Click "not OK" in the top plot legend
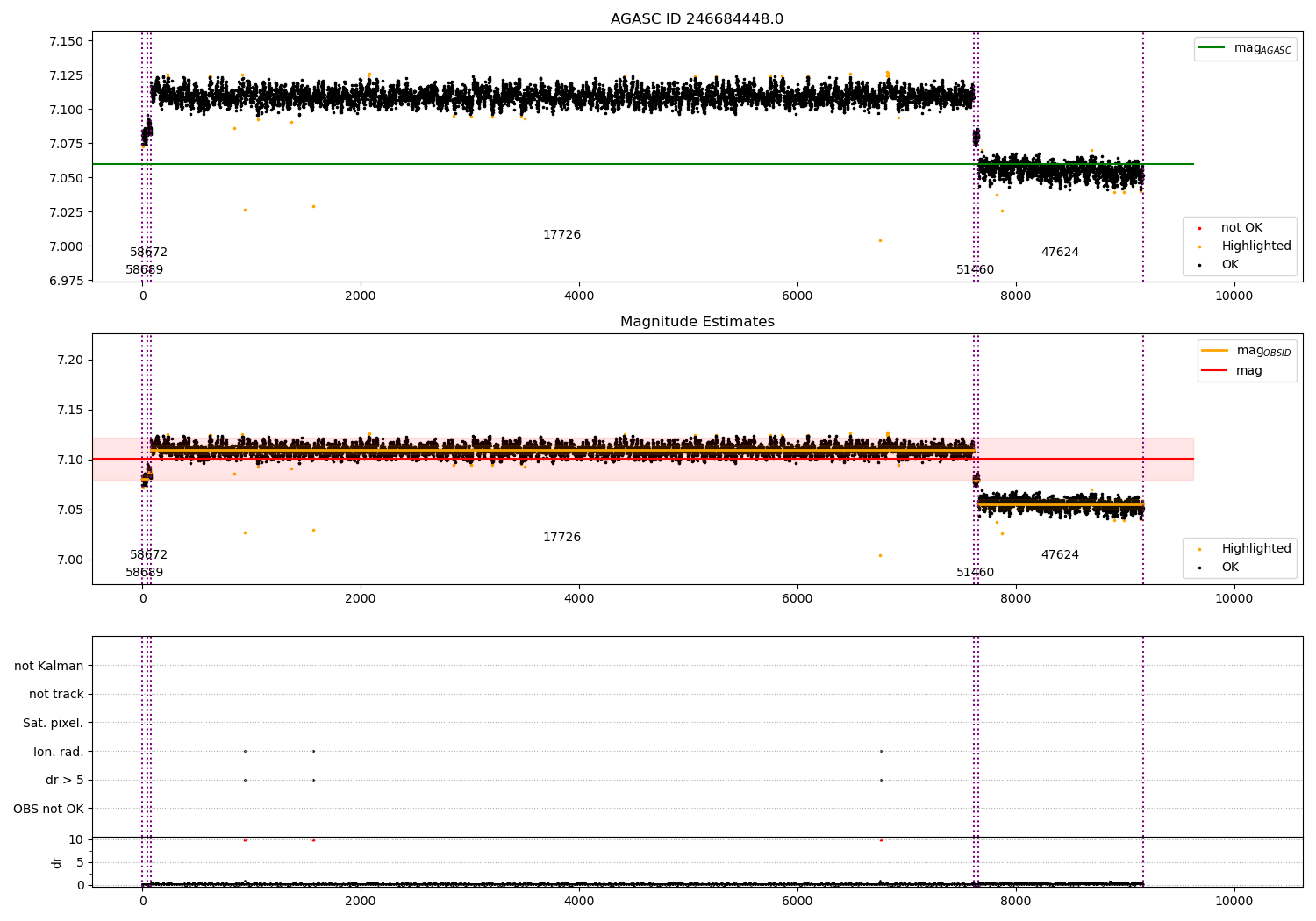The width and height of the screenshot is (1316, 921). (x=1241, y=228)
